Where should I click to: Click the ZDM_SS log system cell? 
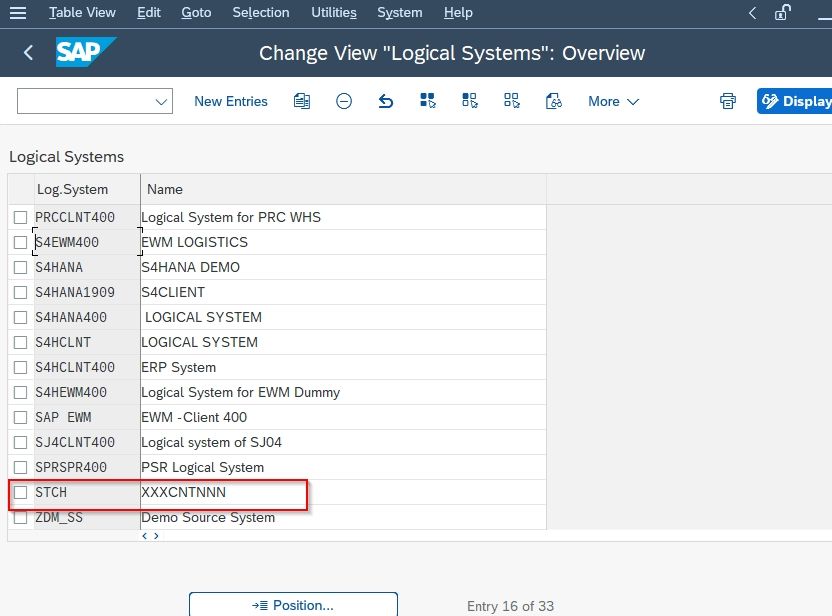(87, 517)
